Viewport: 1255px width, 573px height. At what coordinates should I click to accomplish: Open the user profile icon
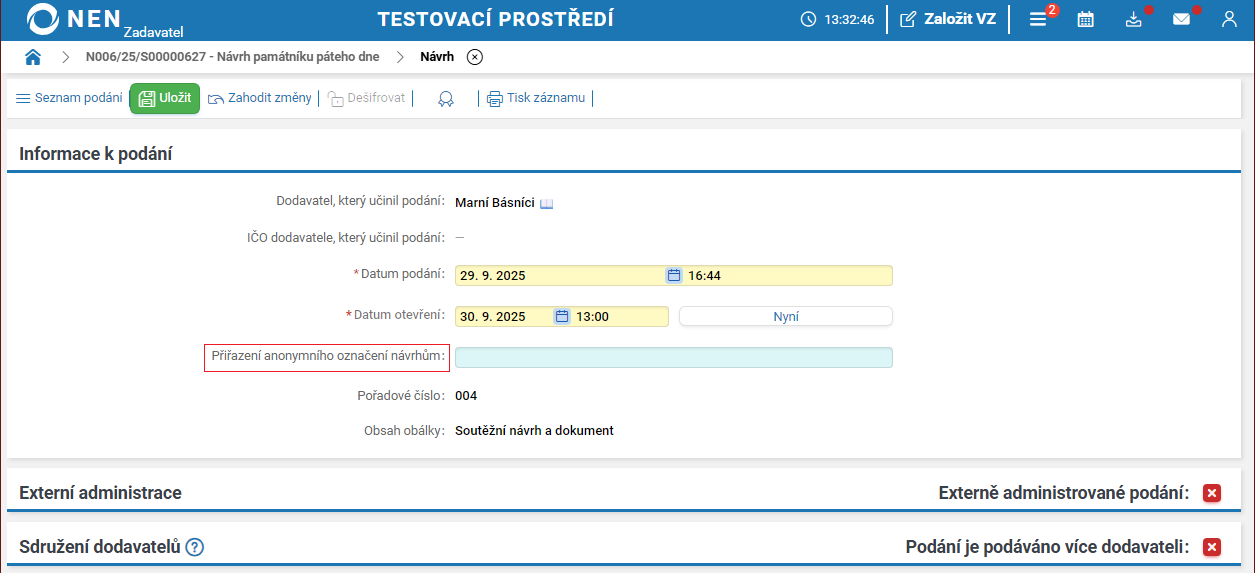[1229, 19]
